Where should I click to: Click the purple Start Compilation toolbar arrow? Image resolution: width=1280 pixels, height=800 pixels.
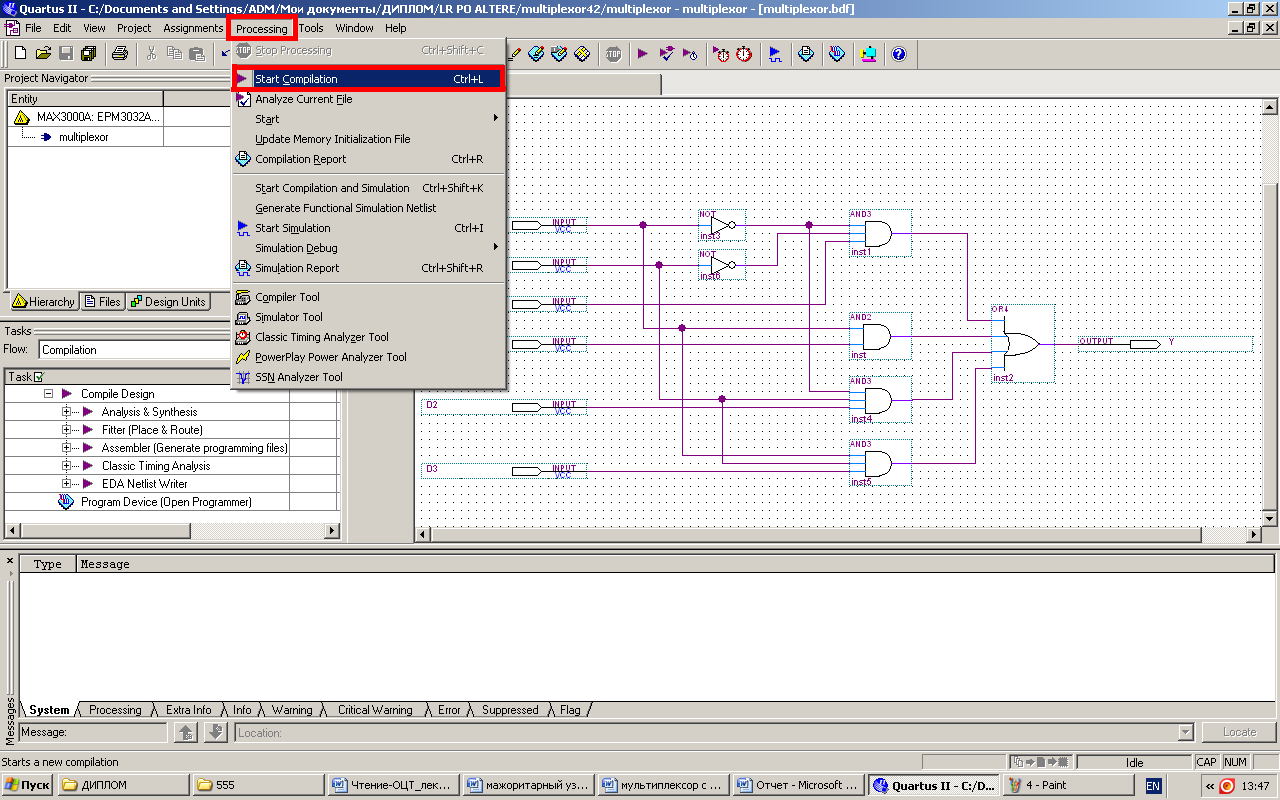coord(643,54)
